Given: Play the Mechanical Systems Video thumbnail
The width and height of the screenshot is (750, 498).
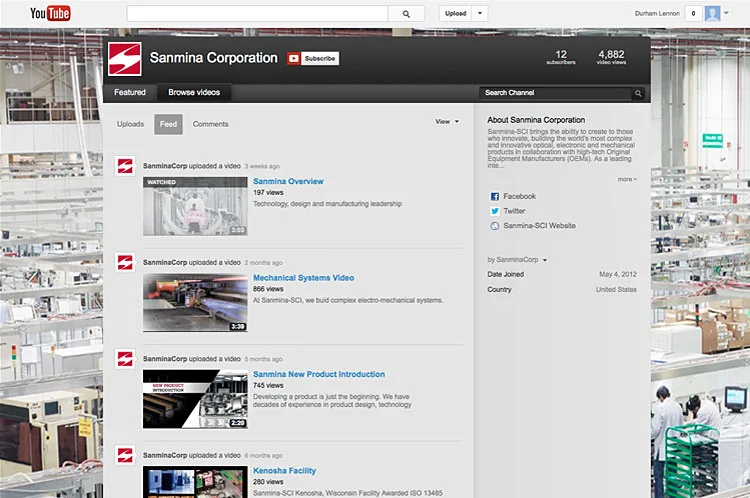Looking at the screenshot, I should [195, 303].
